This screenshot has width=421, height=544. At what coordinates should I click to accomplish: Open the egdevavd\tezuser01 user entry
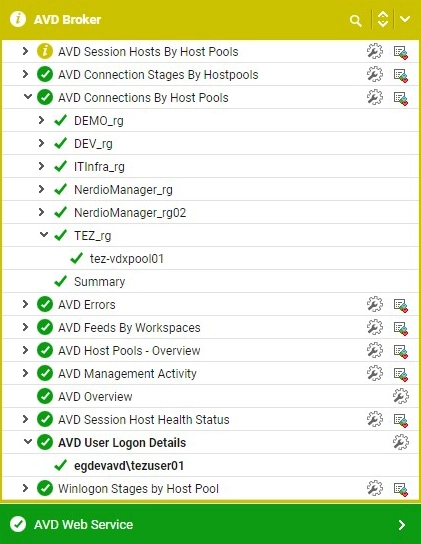(129, 466)
